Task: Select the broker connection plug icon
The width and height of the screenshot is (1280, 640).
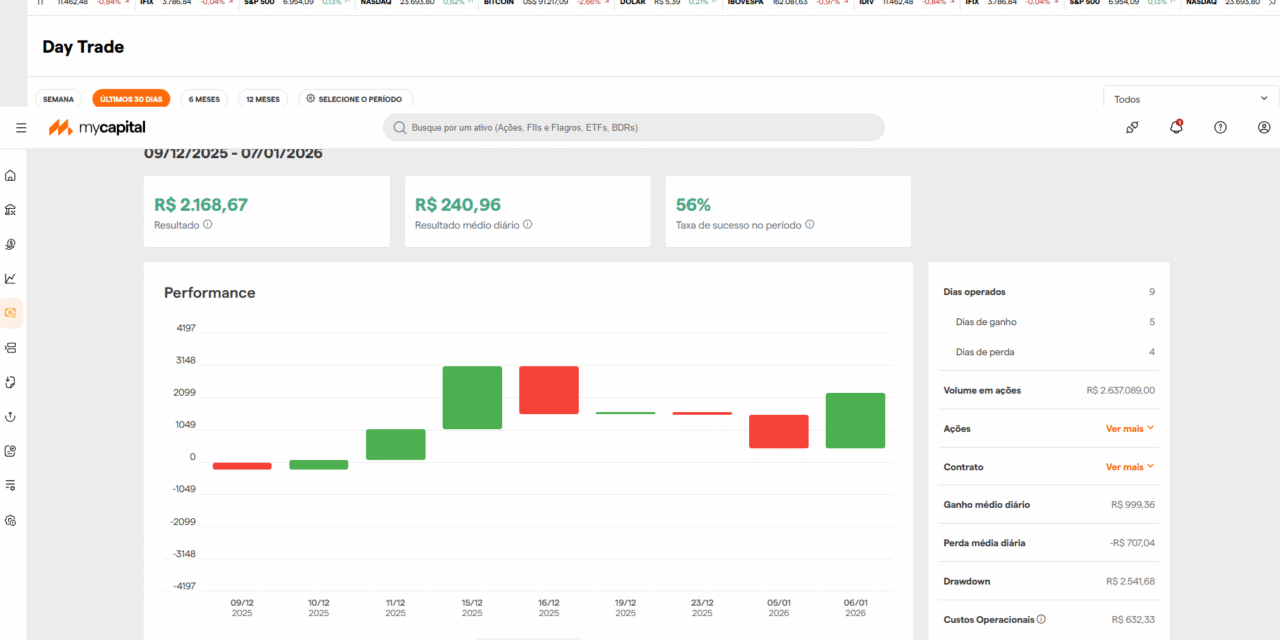Action: coord(1132,127)
